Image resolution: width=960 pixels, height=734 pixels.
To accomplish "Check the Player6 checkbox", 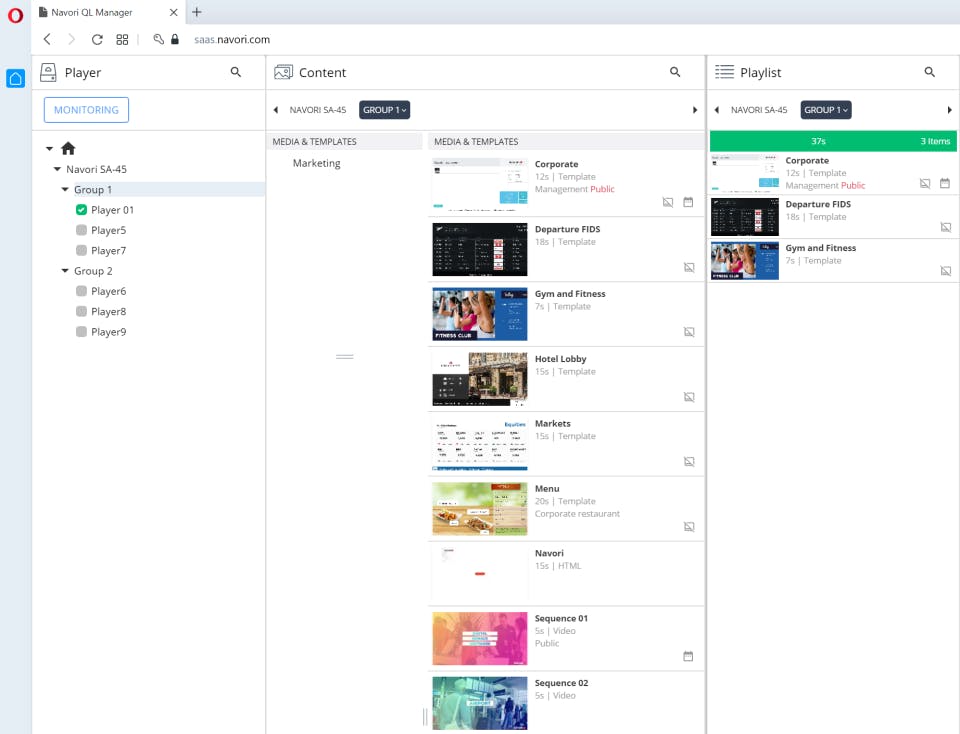I will coord(81,291).
